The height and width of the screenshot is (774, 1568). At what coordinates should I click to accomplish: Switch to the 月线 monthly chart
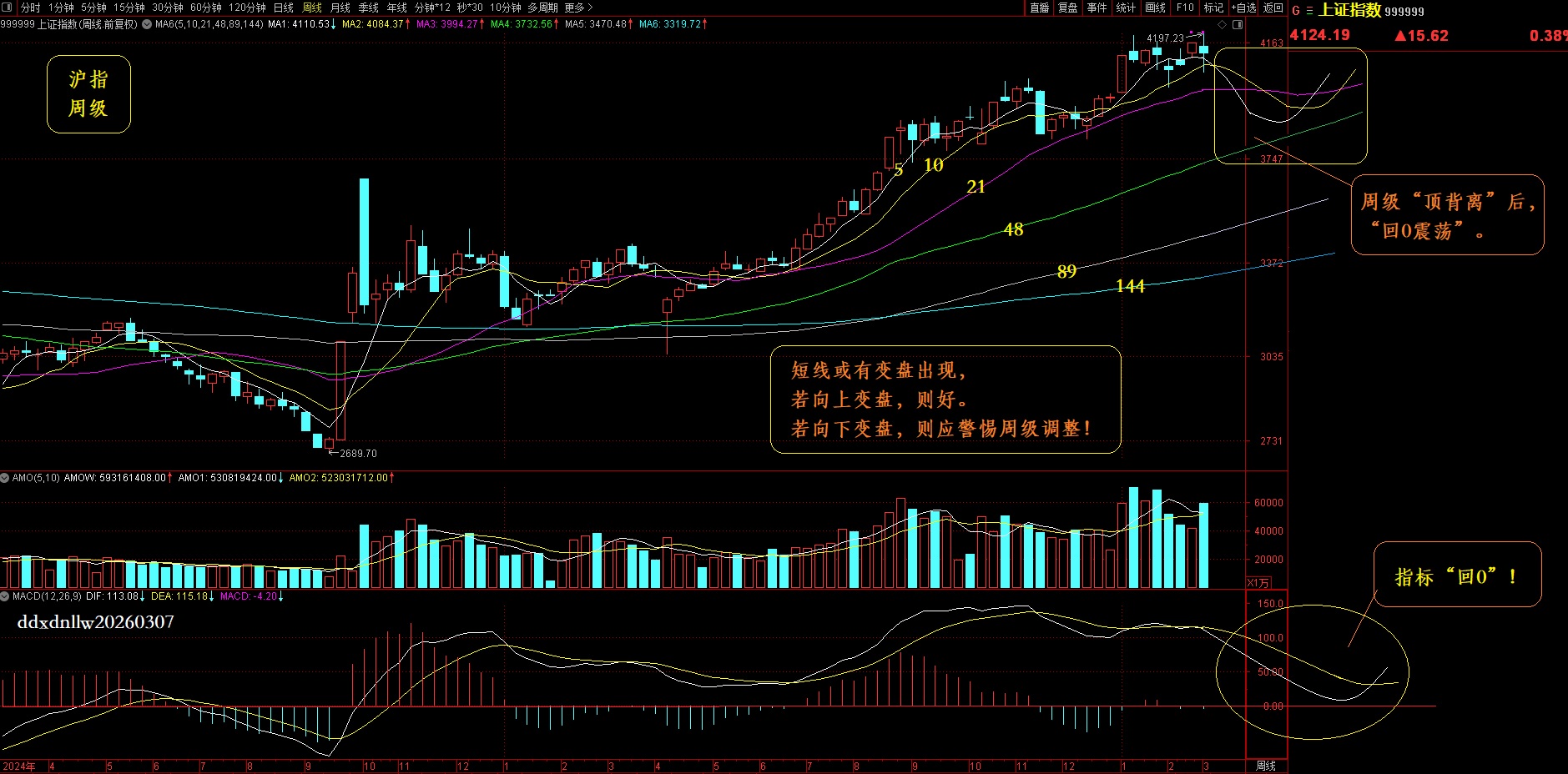click(x=340, y=8)
